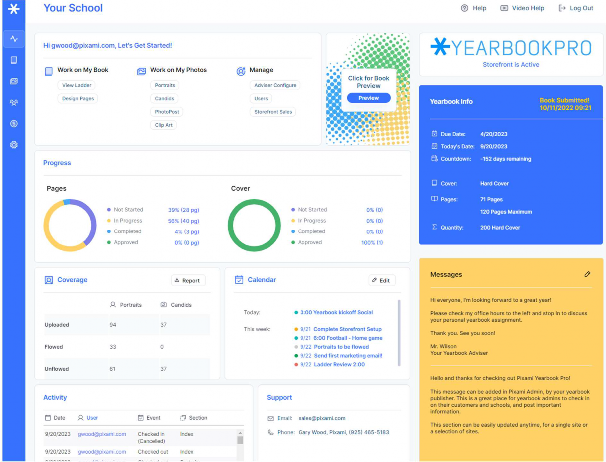Open the book sidebar icon
Screen dimensions: 606x462
14,60
